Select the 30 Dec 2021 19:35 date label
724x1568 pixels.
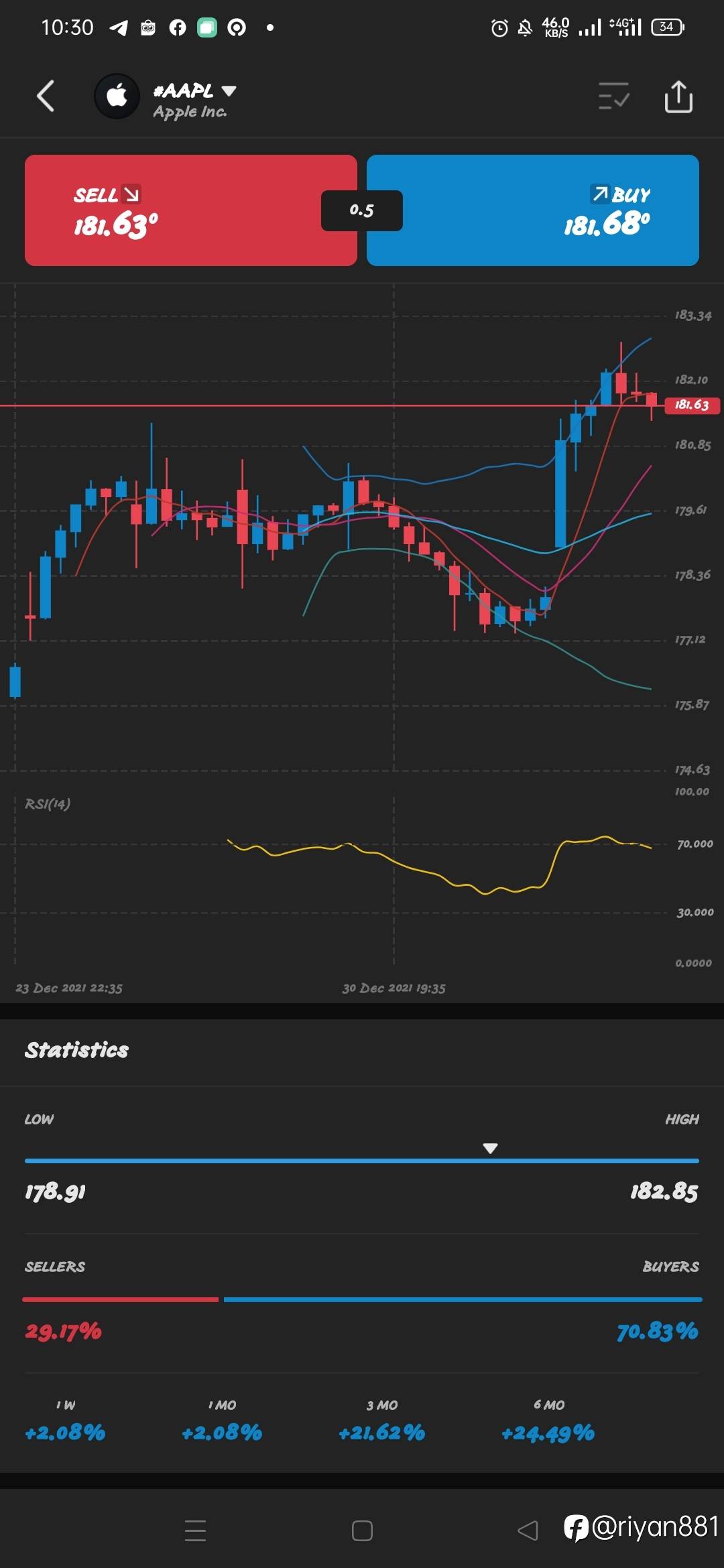[394, 988]
